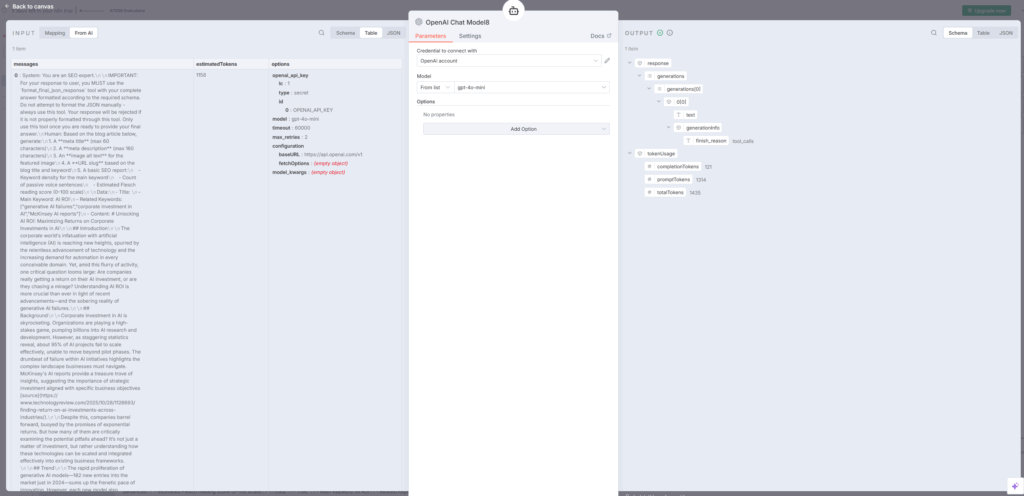Click the output info icon
This screenshot has width=1024, height=496.
coord(669,33)
